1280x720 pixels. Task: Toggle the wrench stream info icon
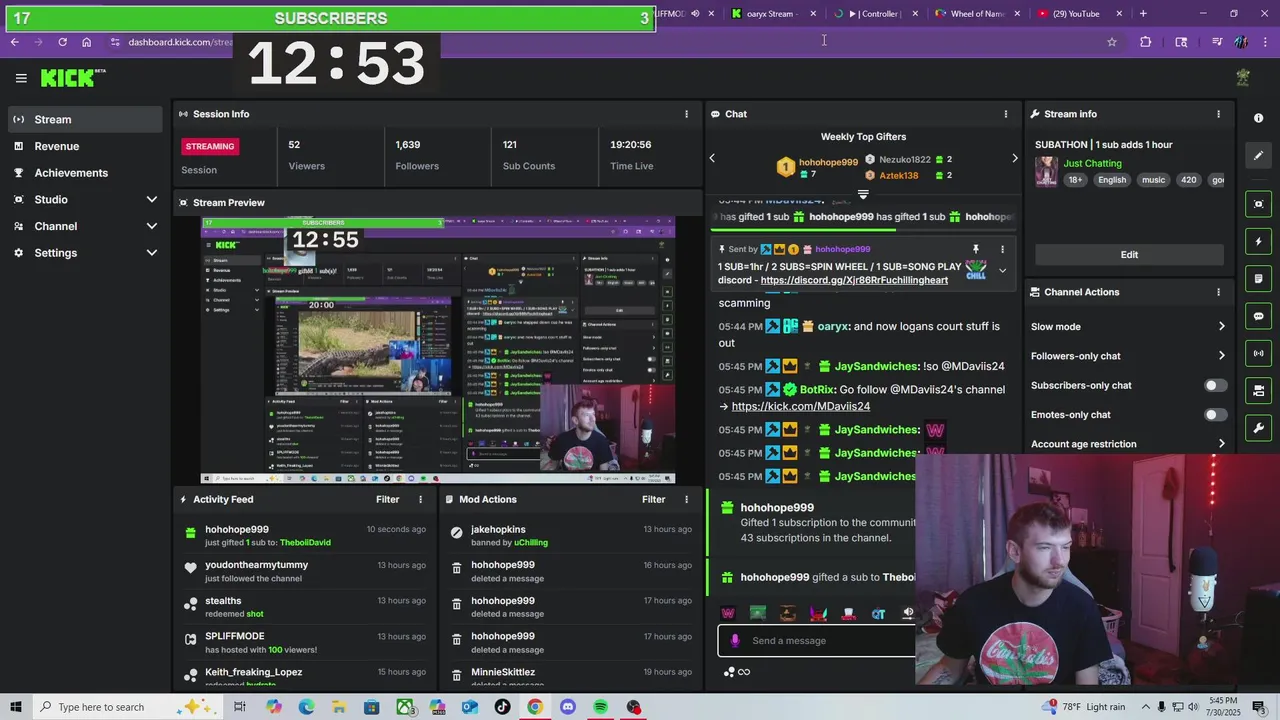[1258, 428]
